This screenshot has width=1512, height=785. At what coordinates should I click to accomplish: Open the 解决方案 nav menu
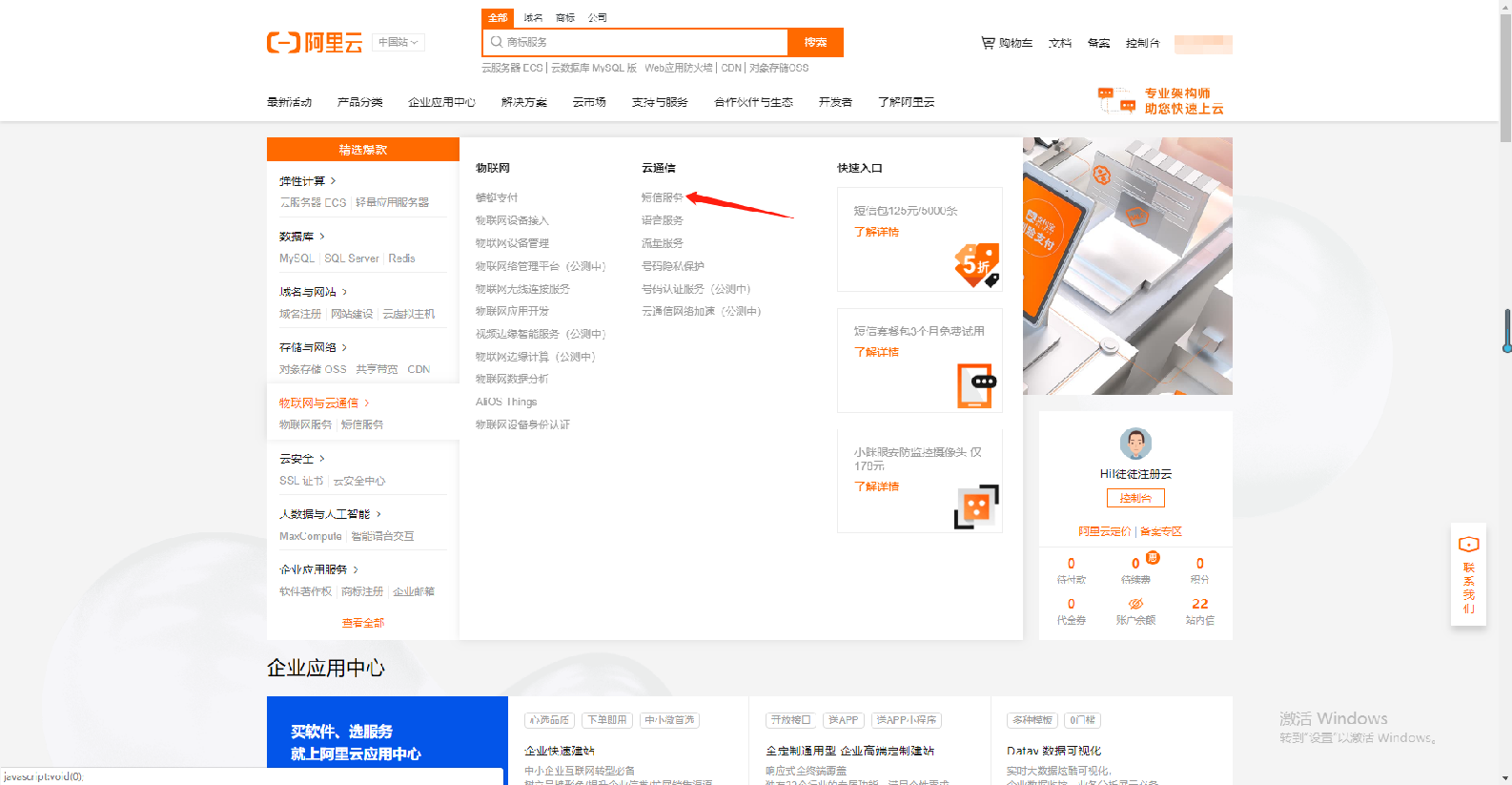coord(524,102)
